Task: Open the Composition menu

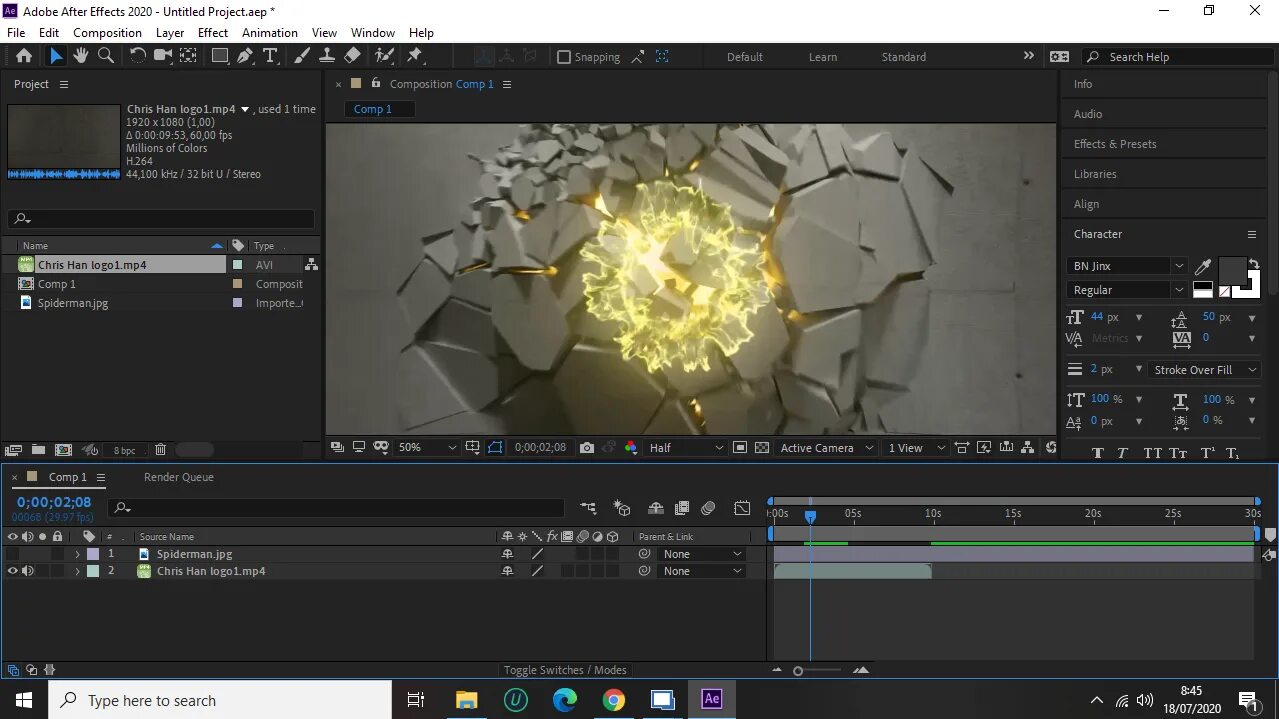Action: coord(107,33)
